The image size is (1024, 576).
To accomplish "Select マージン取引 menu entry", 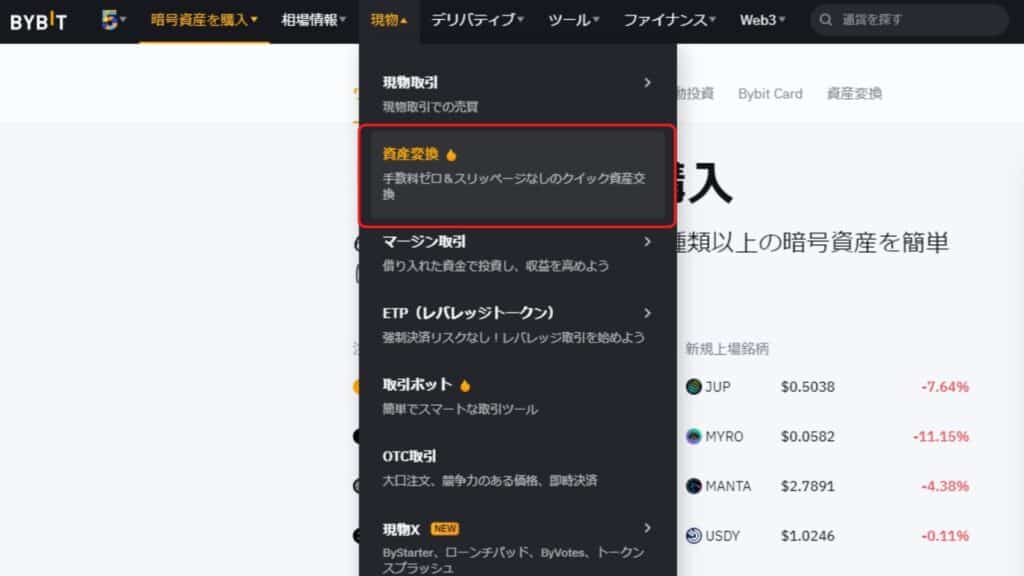I will (x=517, y=253).
